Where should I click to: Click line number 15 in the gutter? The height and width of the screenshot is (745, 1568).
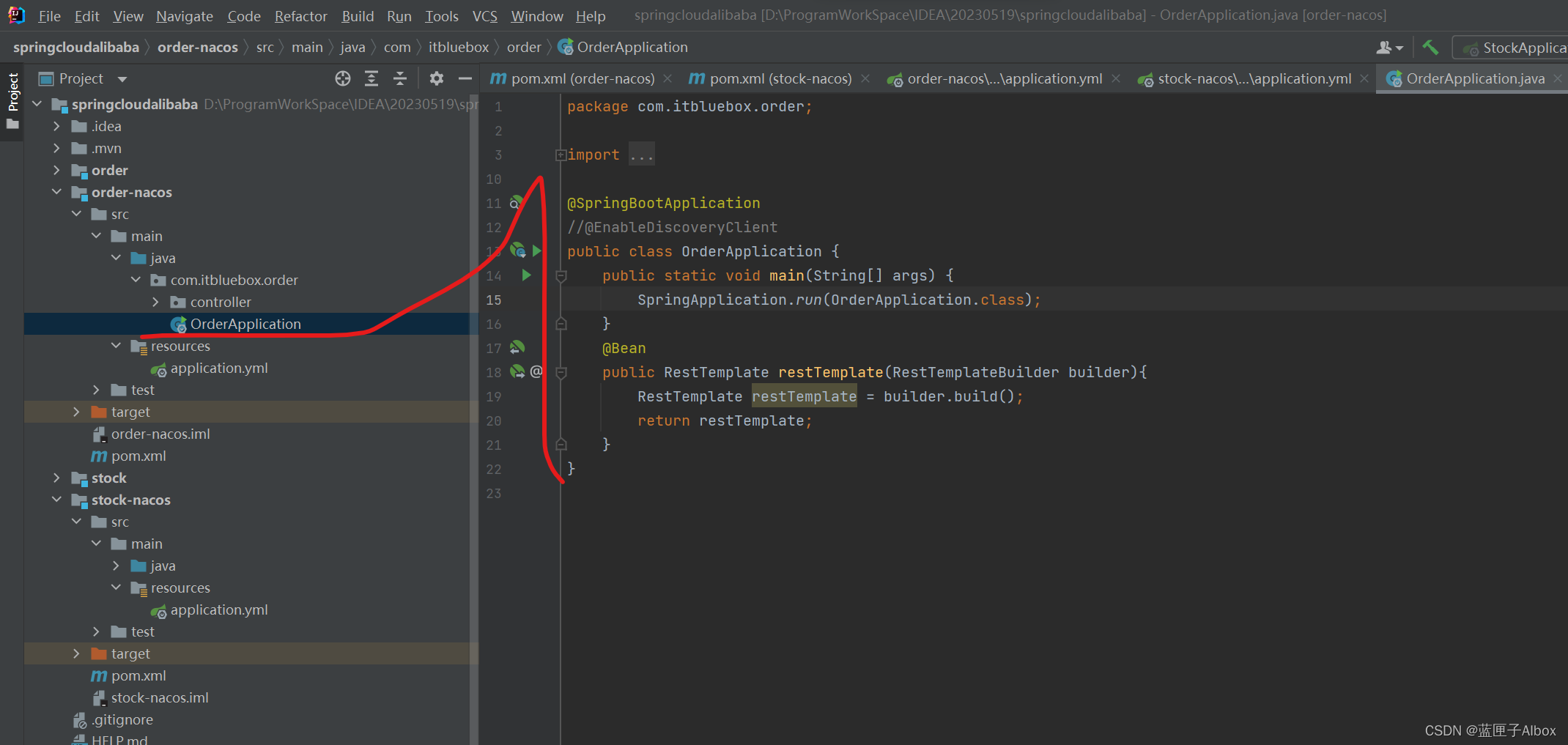[x=494, y=300]
